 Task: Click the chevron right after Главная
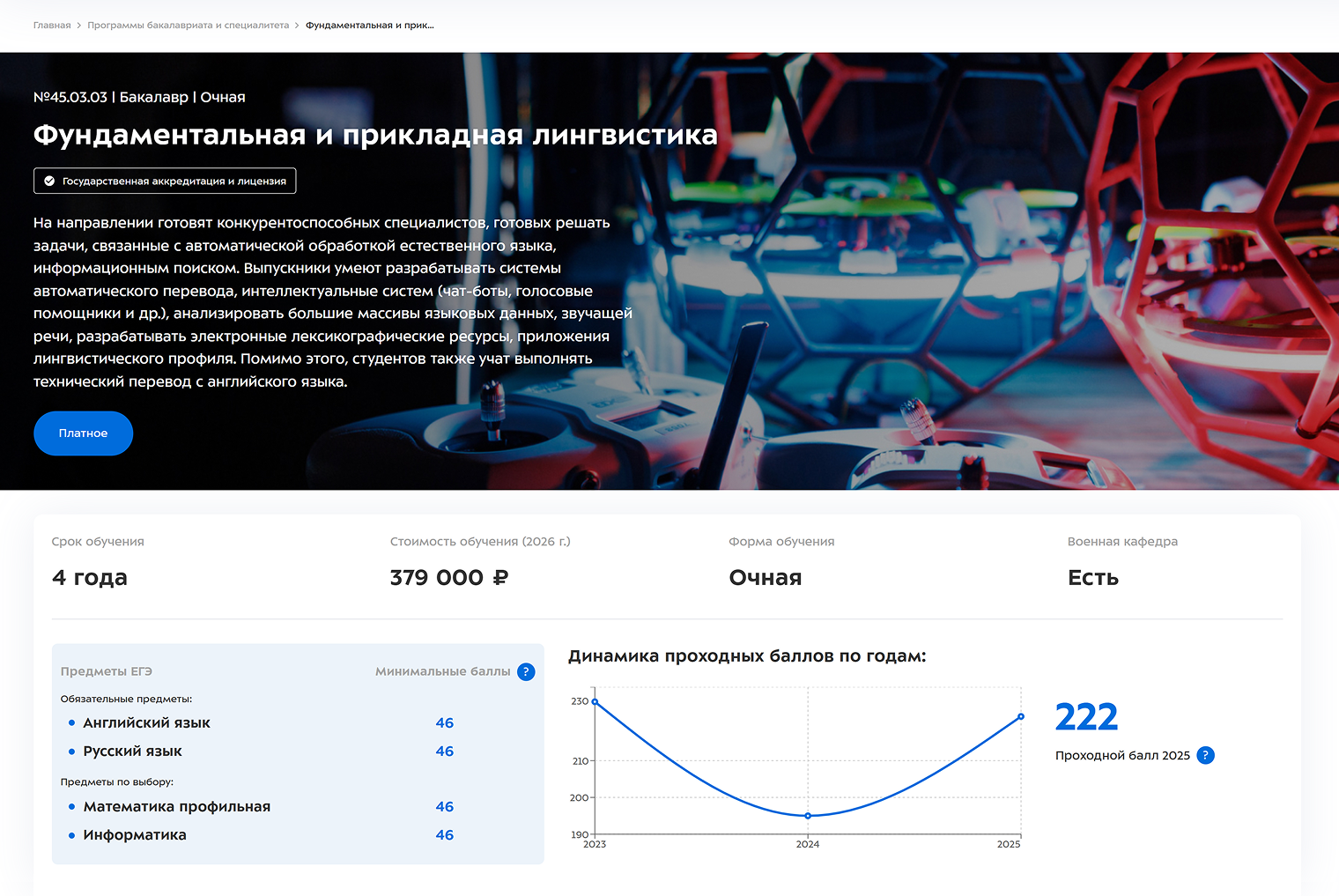pos(79,26)
